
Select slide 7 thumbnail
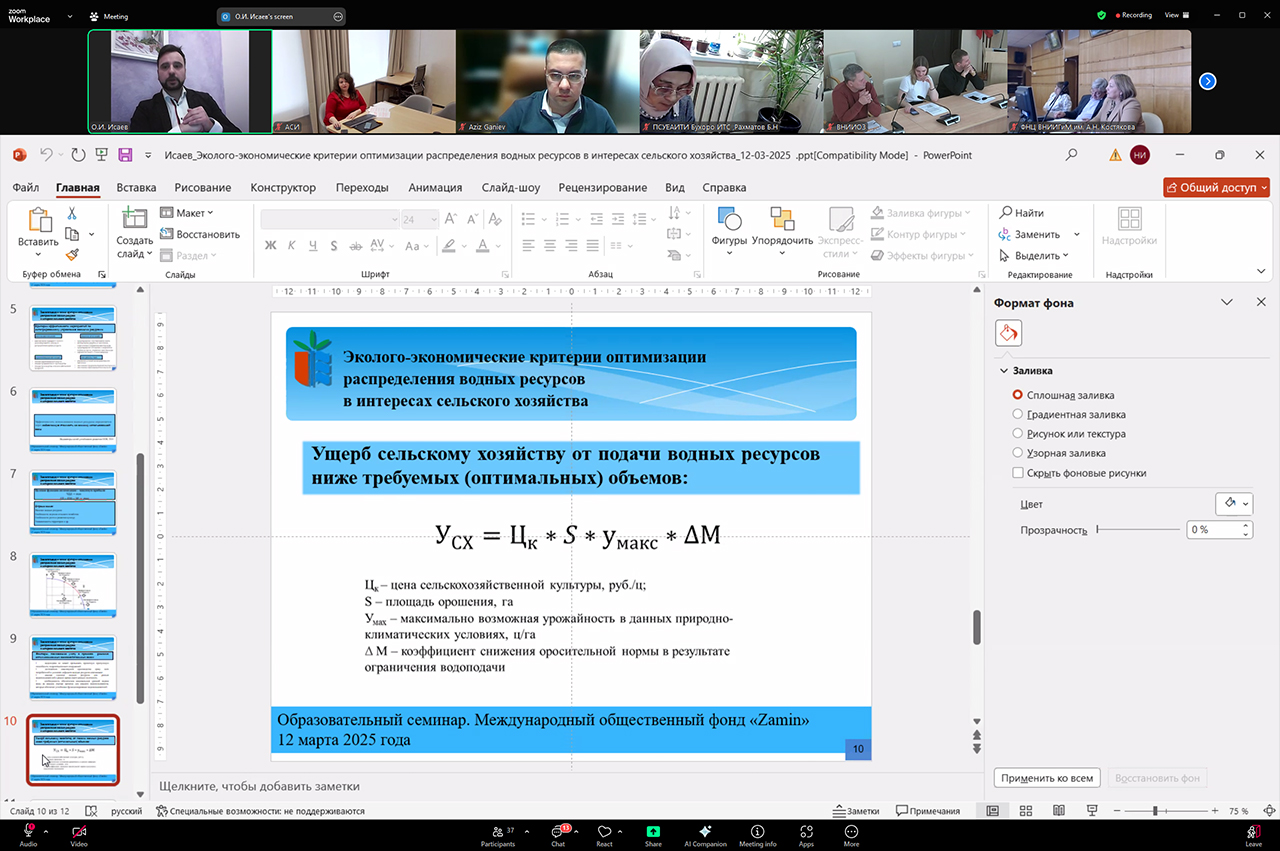[73, 503]
